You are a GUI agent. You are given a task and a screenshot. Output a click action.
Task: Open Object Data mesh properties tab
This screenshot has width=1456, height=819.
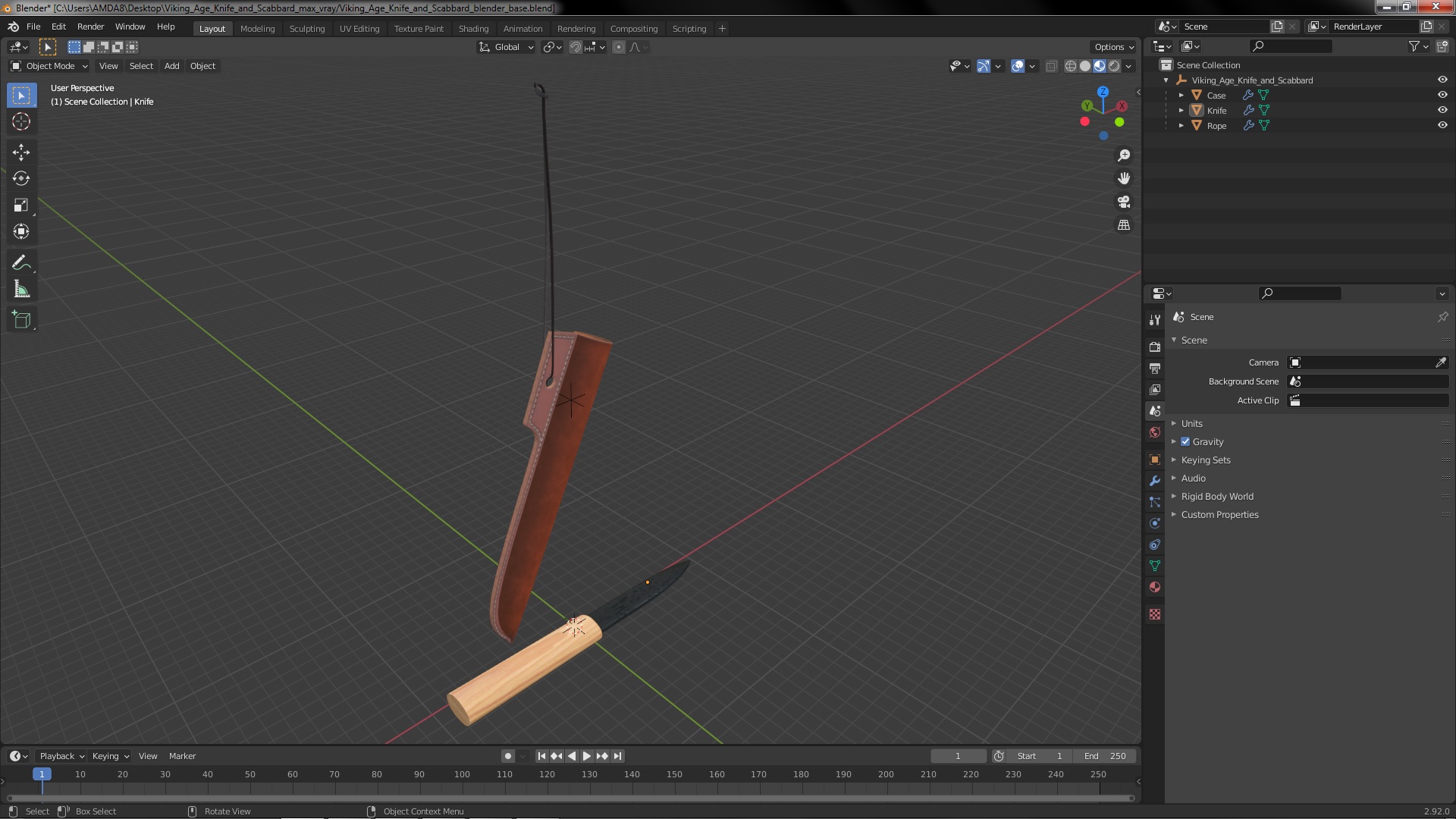(x=1155, y=566)
